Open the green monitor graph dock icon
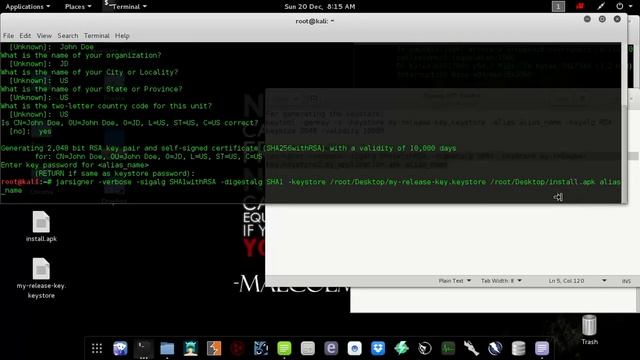The width and height of the screenshot is (640, 360). click(448, 348)
